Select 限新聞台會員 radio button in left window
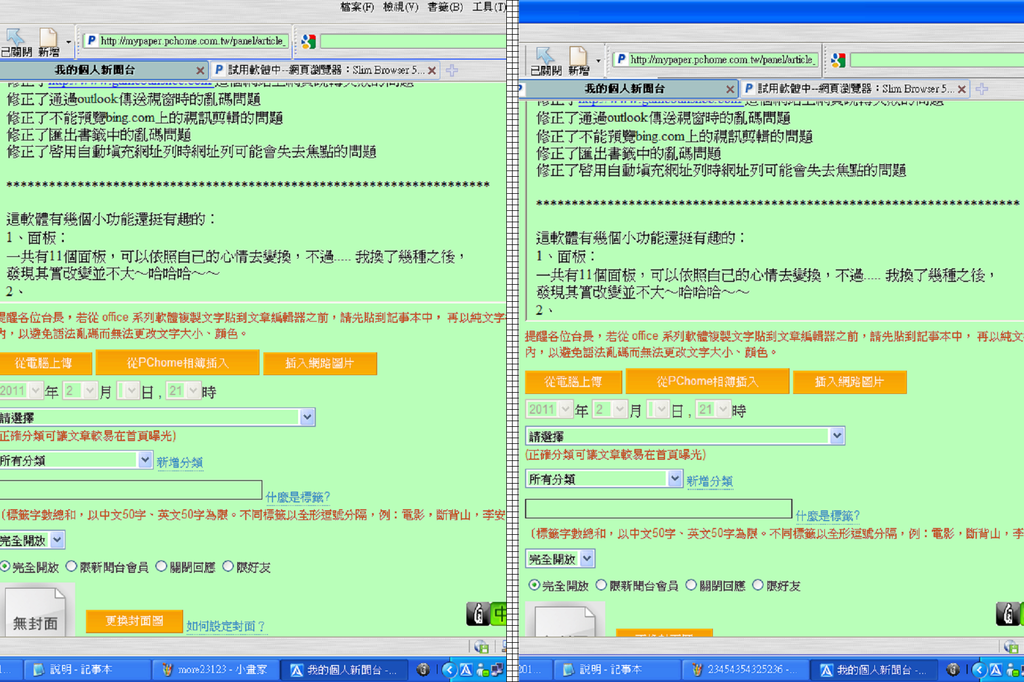This screenshot has width=1024, height=682. point(70,567)
